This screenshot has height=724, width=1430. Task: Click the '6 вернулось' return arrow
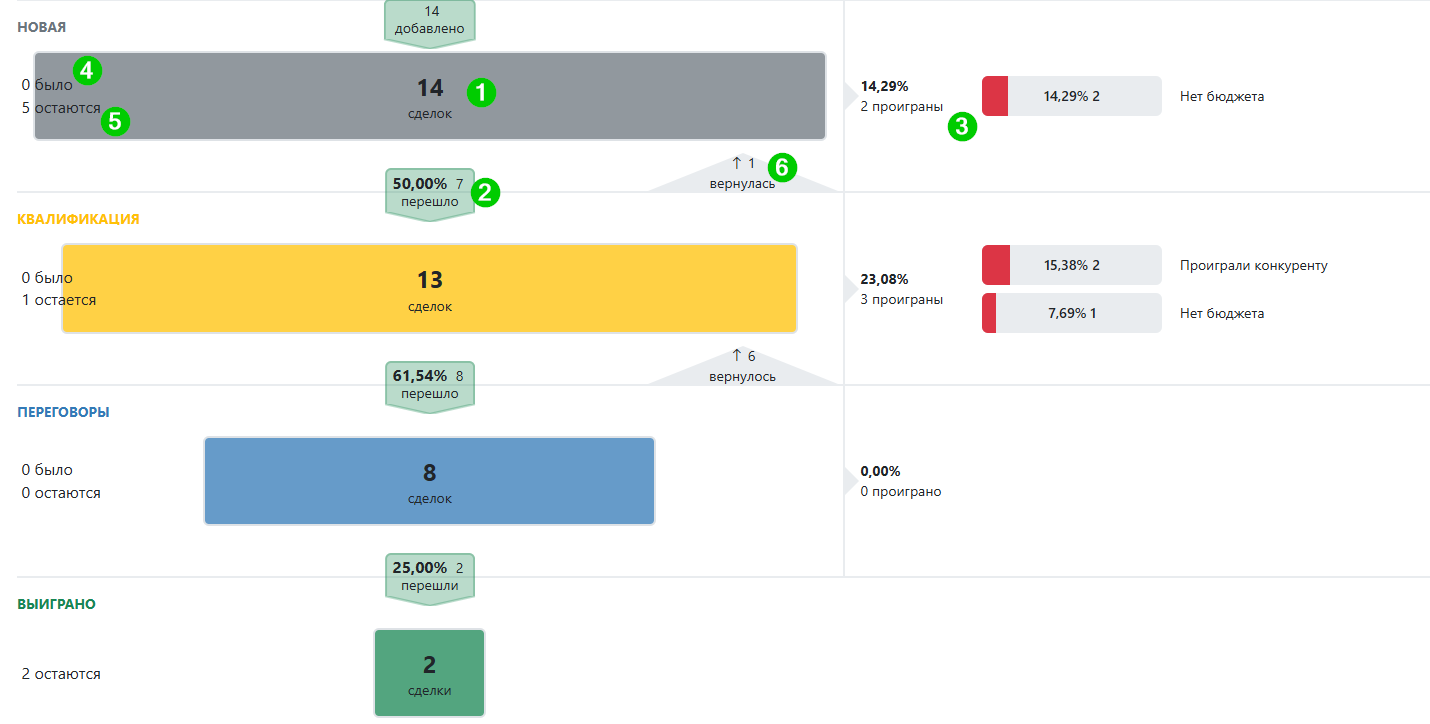click(x=742, y=366)
